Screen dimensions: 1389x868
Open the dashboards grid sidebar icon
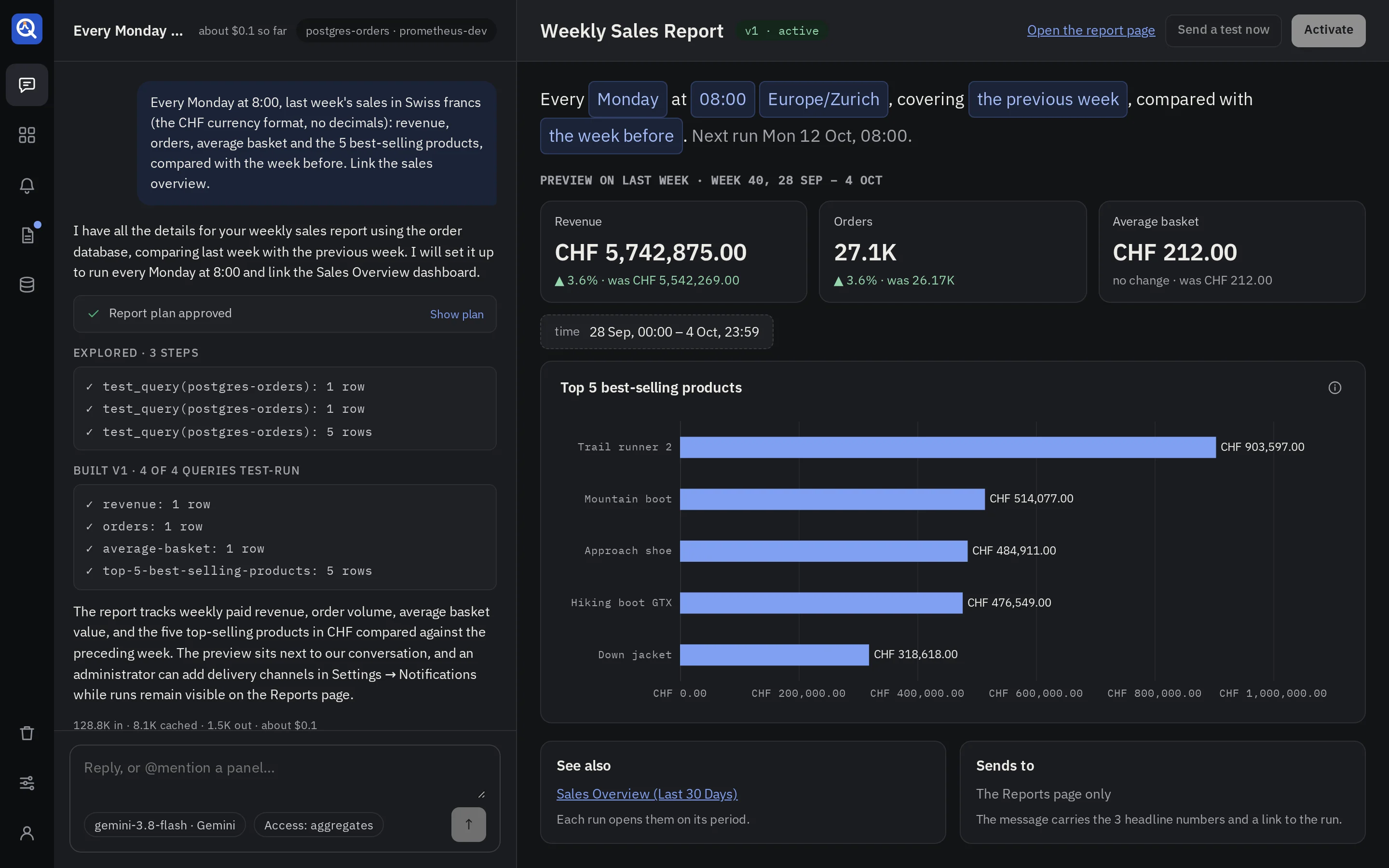click(27, 135)
